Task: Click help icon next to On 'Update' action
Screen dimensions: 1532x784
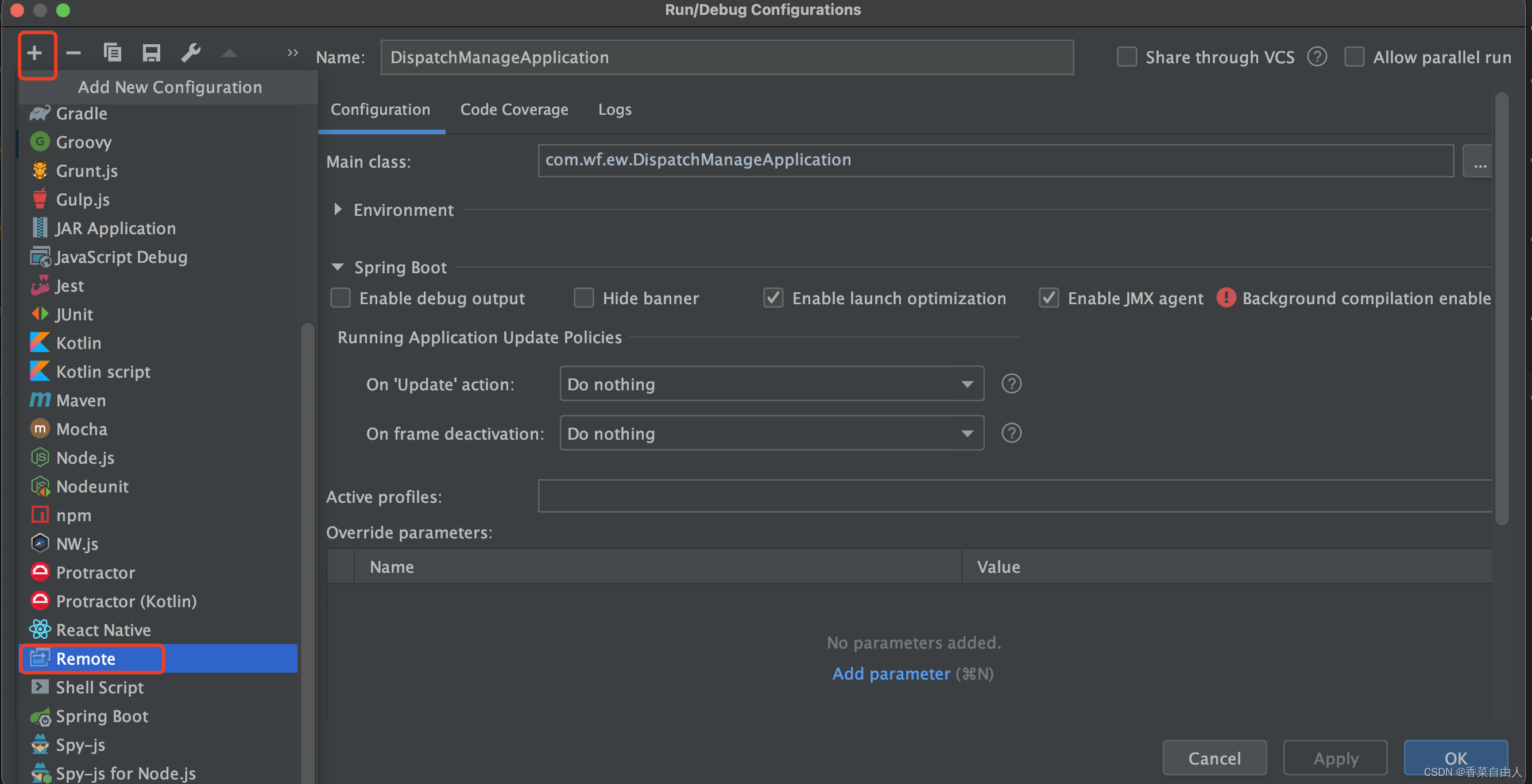Action: (1011, 384)
